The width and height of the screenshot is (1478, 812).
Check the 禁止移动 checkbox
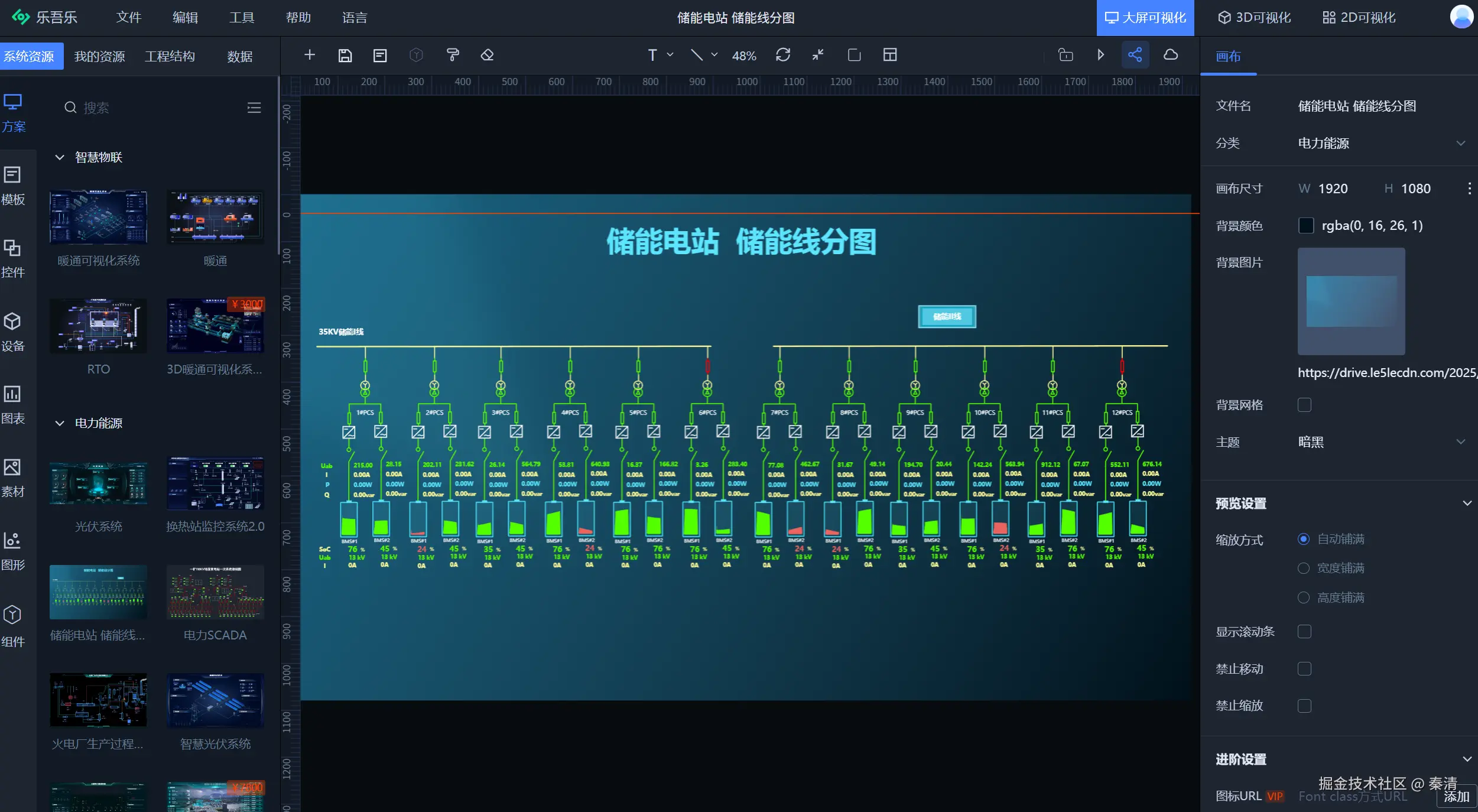tap(1304, 669)
